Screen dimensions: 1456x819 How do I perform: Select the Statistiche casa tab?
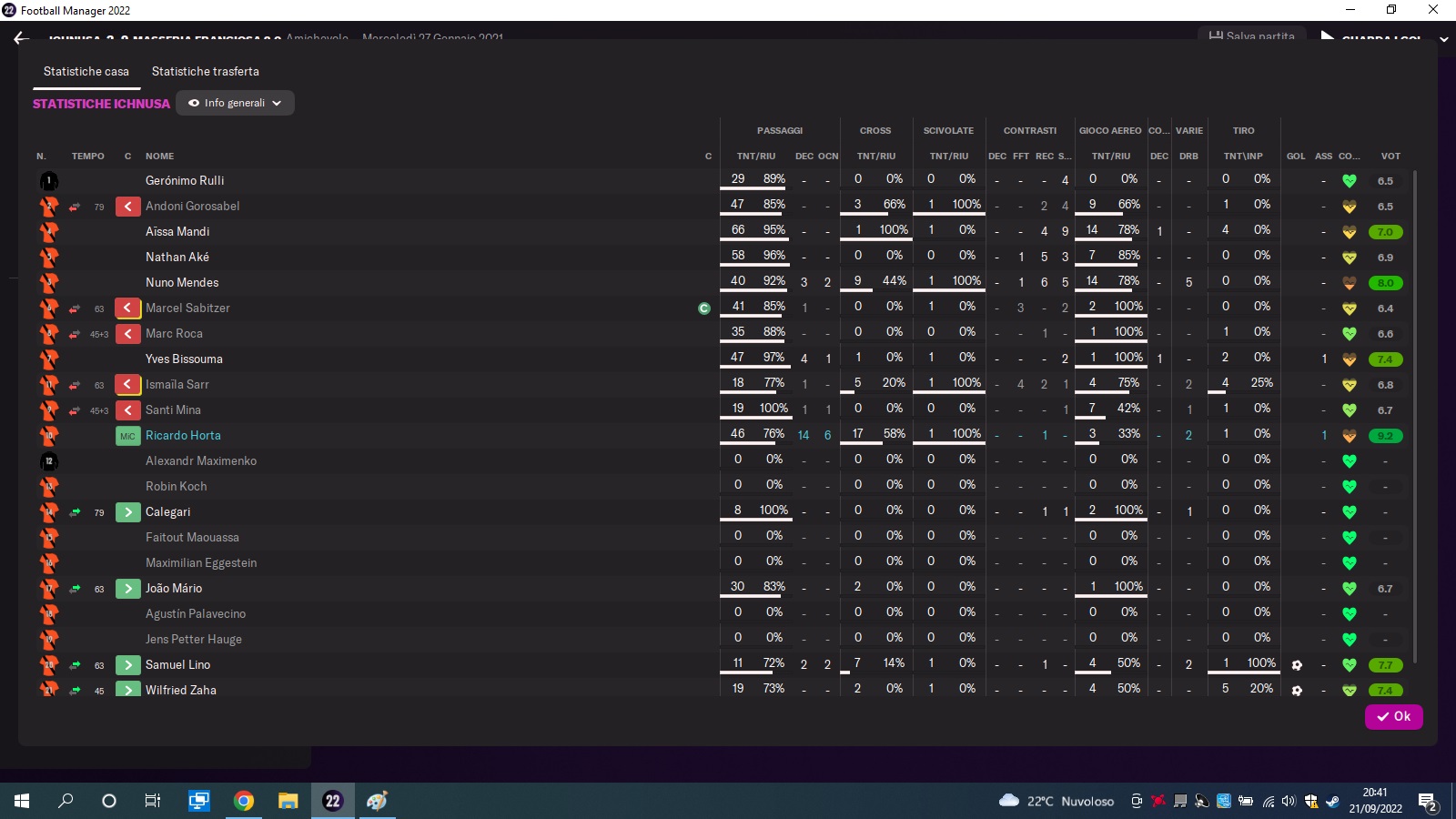tap(86, 71)
